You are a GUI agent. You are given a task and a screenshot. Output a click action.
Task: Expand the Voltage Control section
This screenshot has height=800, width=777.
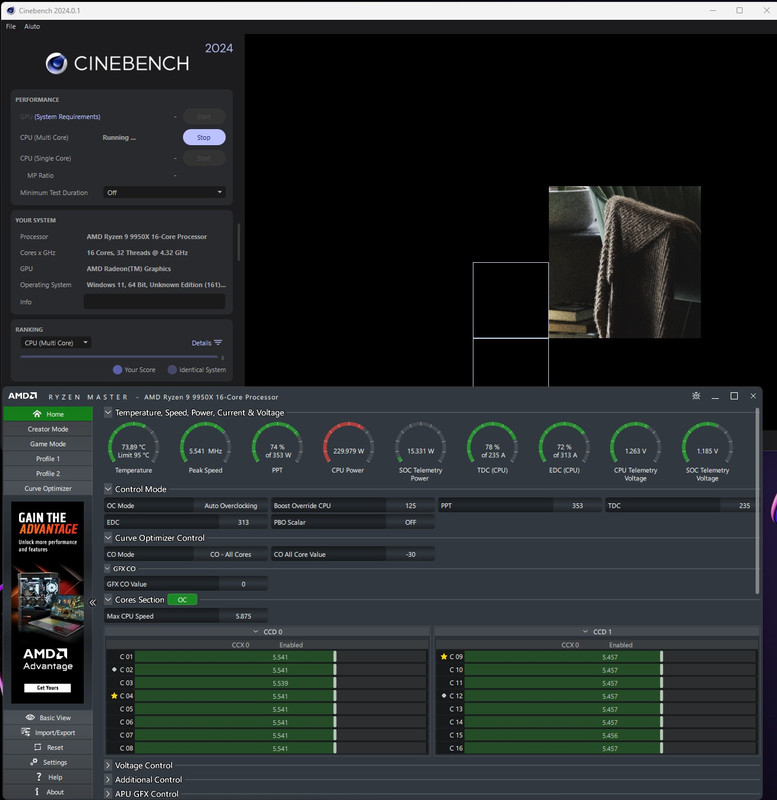point(108,765)
